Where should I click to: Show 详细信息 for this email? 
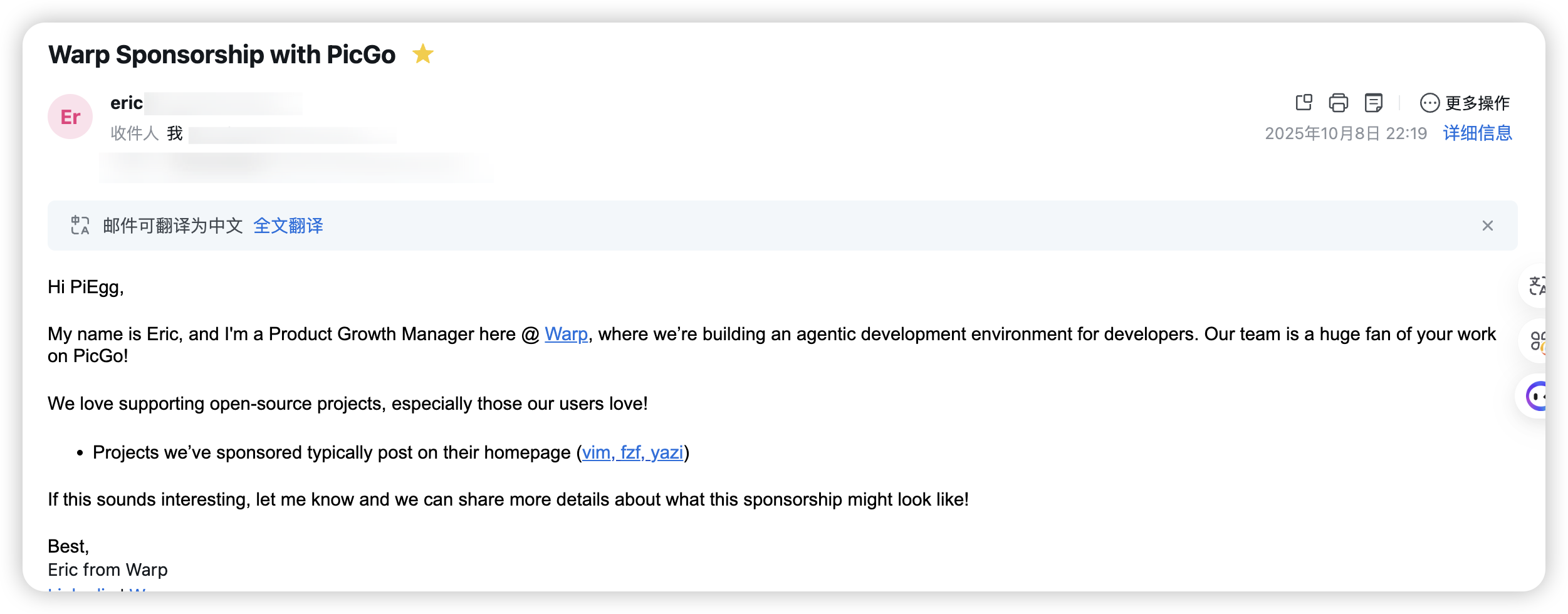point(1477,133)
